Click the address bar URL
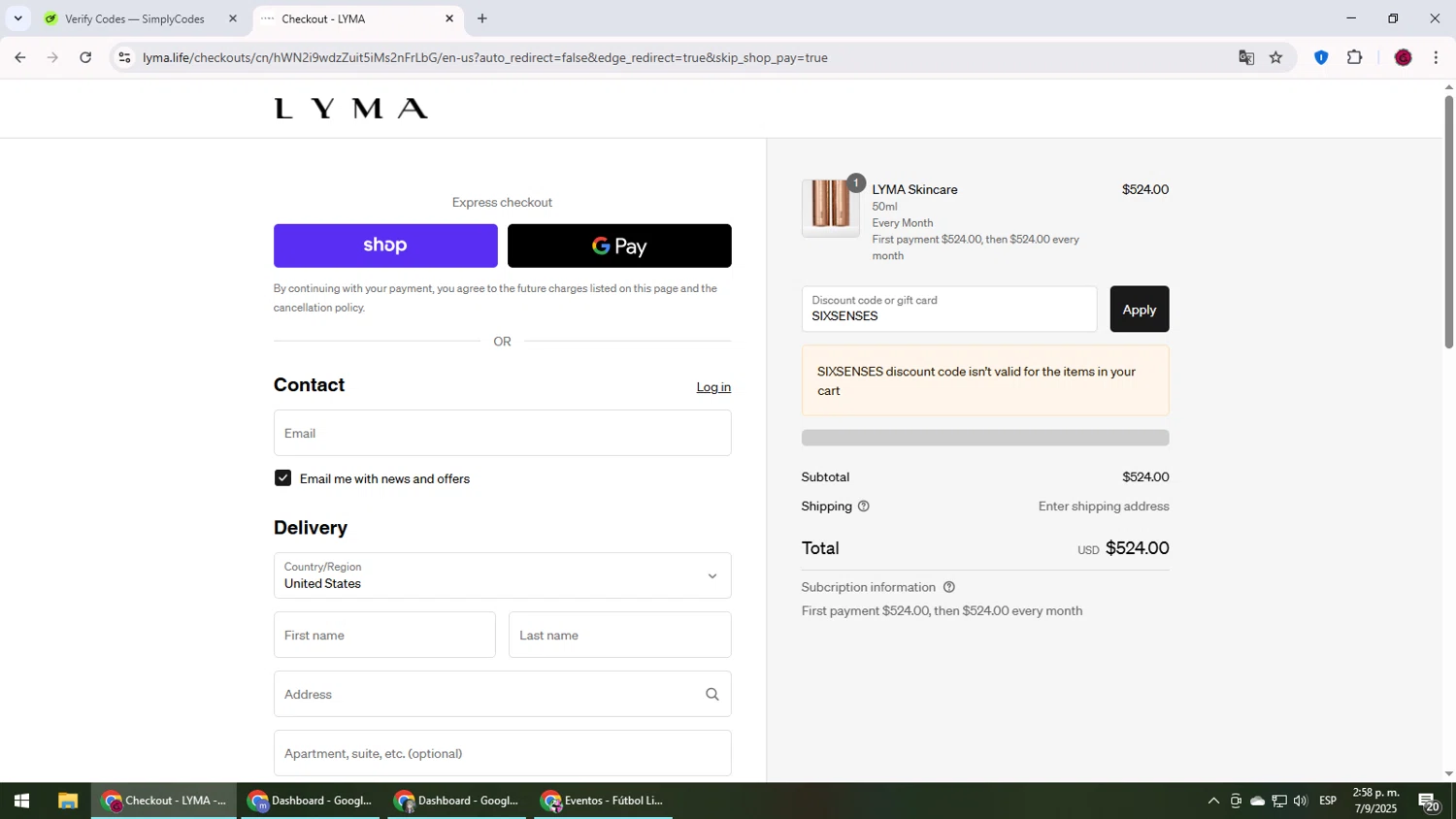The height and width of the screenshot is (819, 1456). (x=484, y=57)
